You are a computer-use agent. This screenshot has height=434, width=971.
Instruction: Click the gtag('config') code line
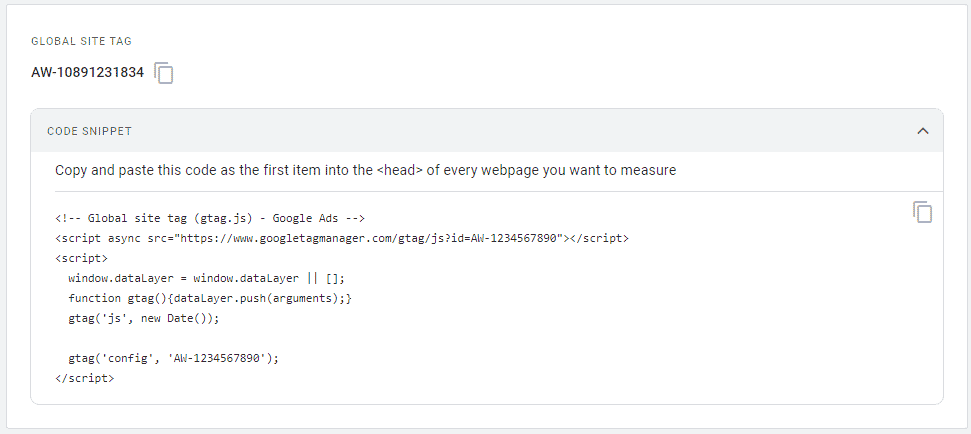point(173,358)
